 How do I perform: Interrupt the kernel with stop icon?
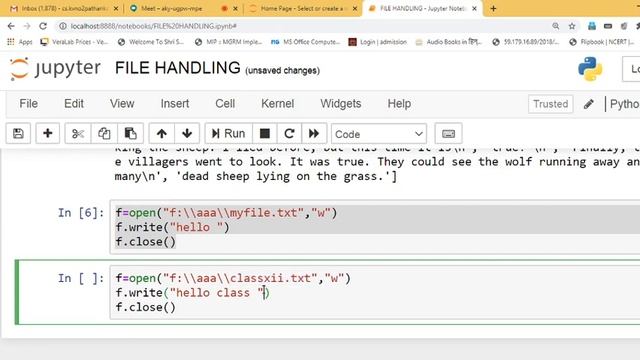[264, 133]
